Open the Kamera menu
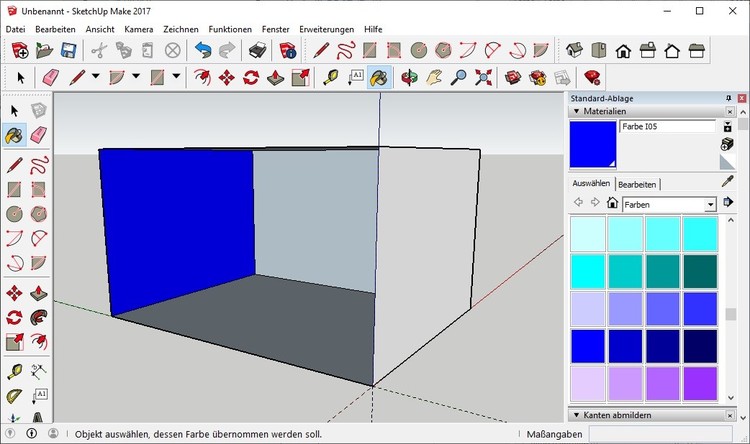Image resolution: width=750 pixels, height=444 pixels. pyautogui.click(x=138, y=29)
